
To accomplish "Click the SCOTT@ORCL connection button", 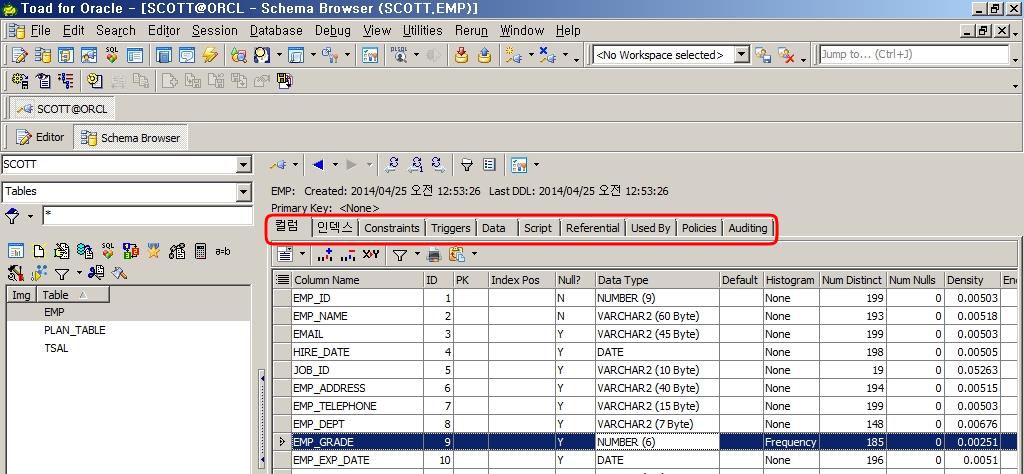I will (62, 108).
